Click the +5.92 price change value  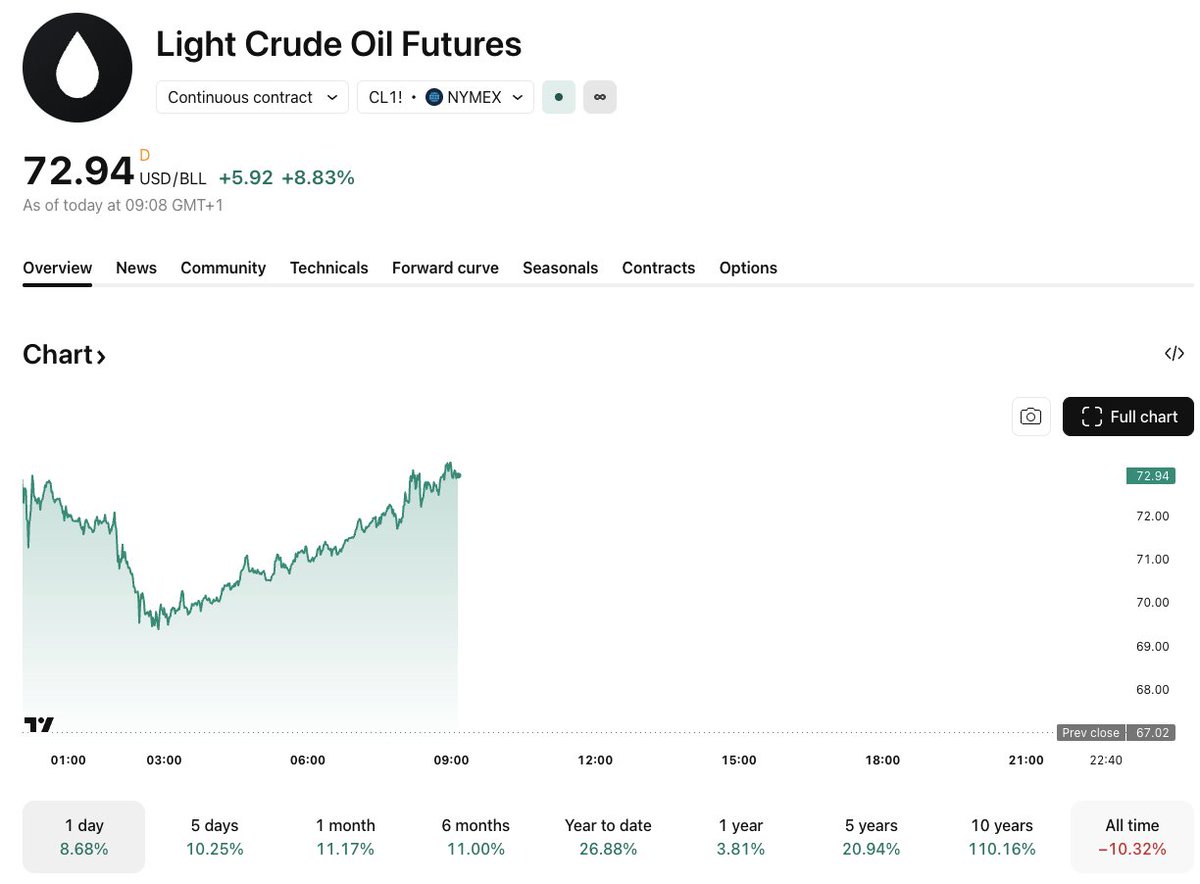point(246,178)
